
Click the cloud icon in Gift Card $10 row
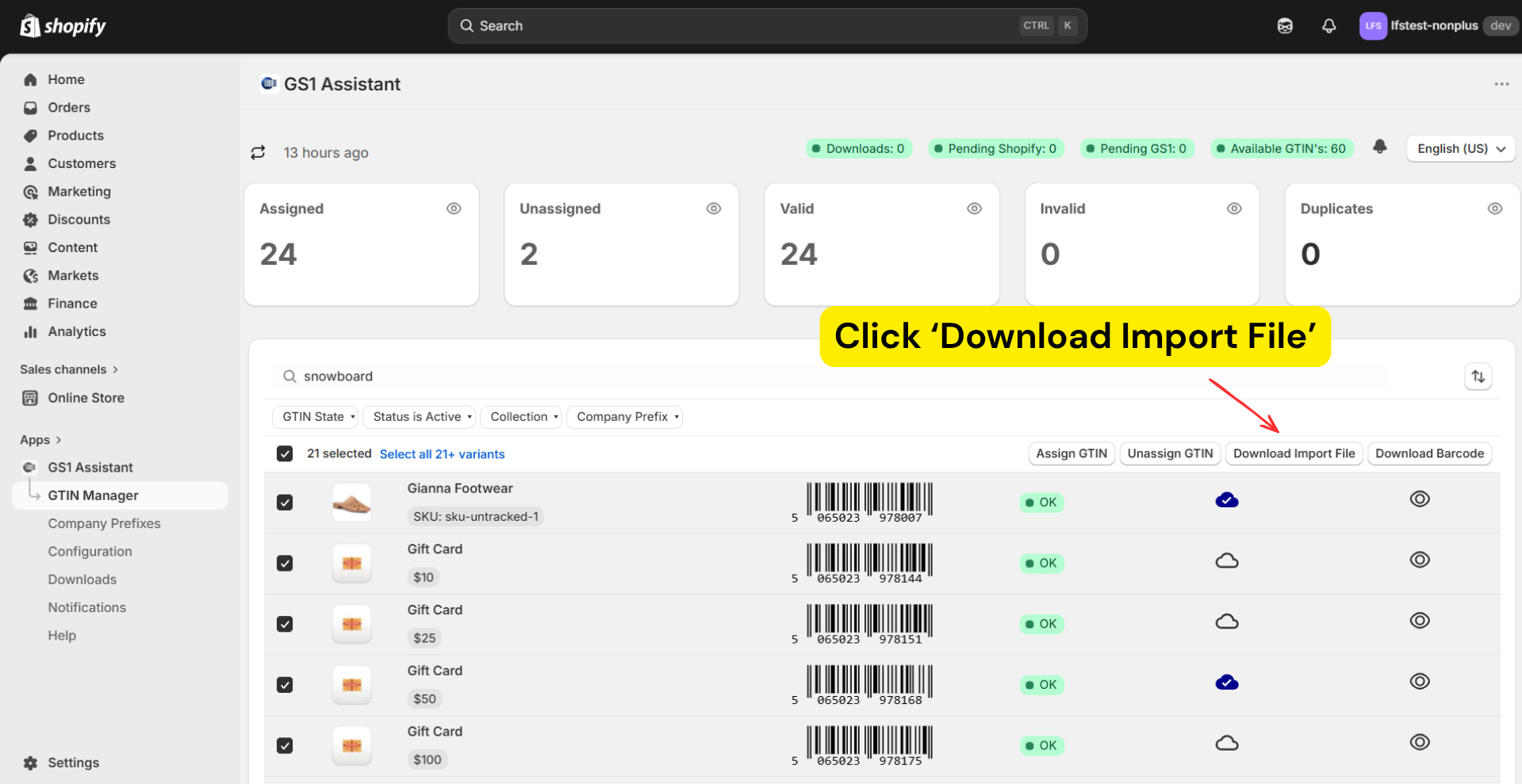click(1227, 561)
